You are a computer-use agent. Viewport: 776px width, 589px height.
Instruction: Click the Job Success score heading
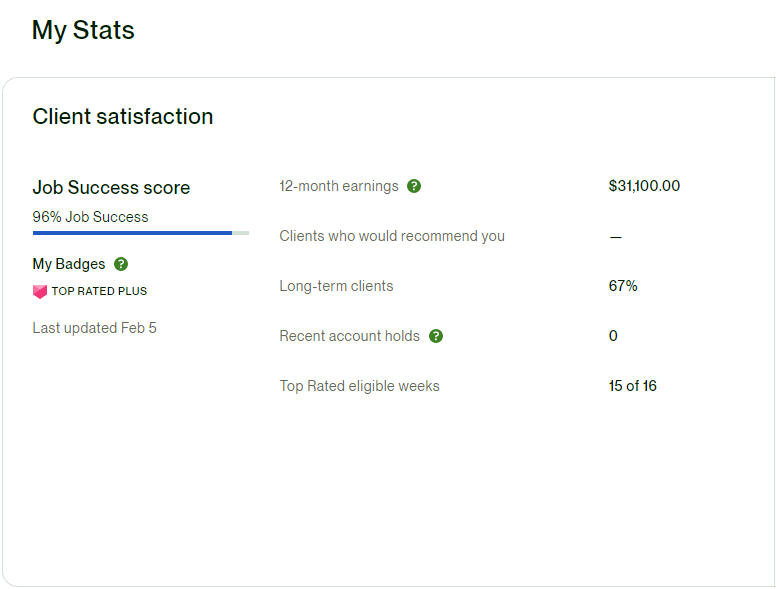click(x=111, y=187)
